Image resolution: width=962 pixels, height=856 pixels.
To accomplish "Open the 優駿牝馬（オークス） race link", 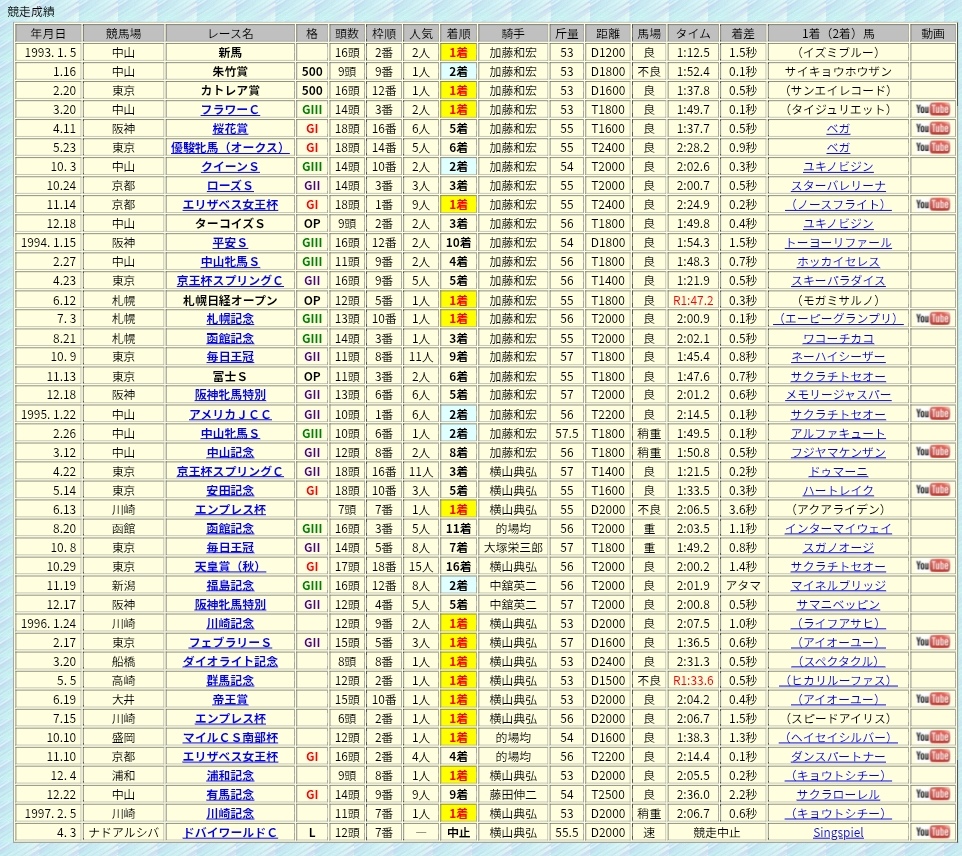I will 230,148.
